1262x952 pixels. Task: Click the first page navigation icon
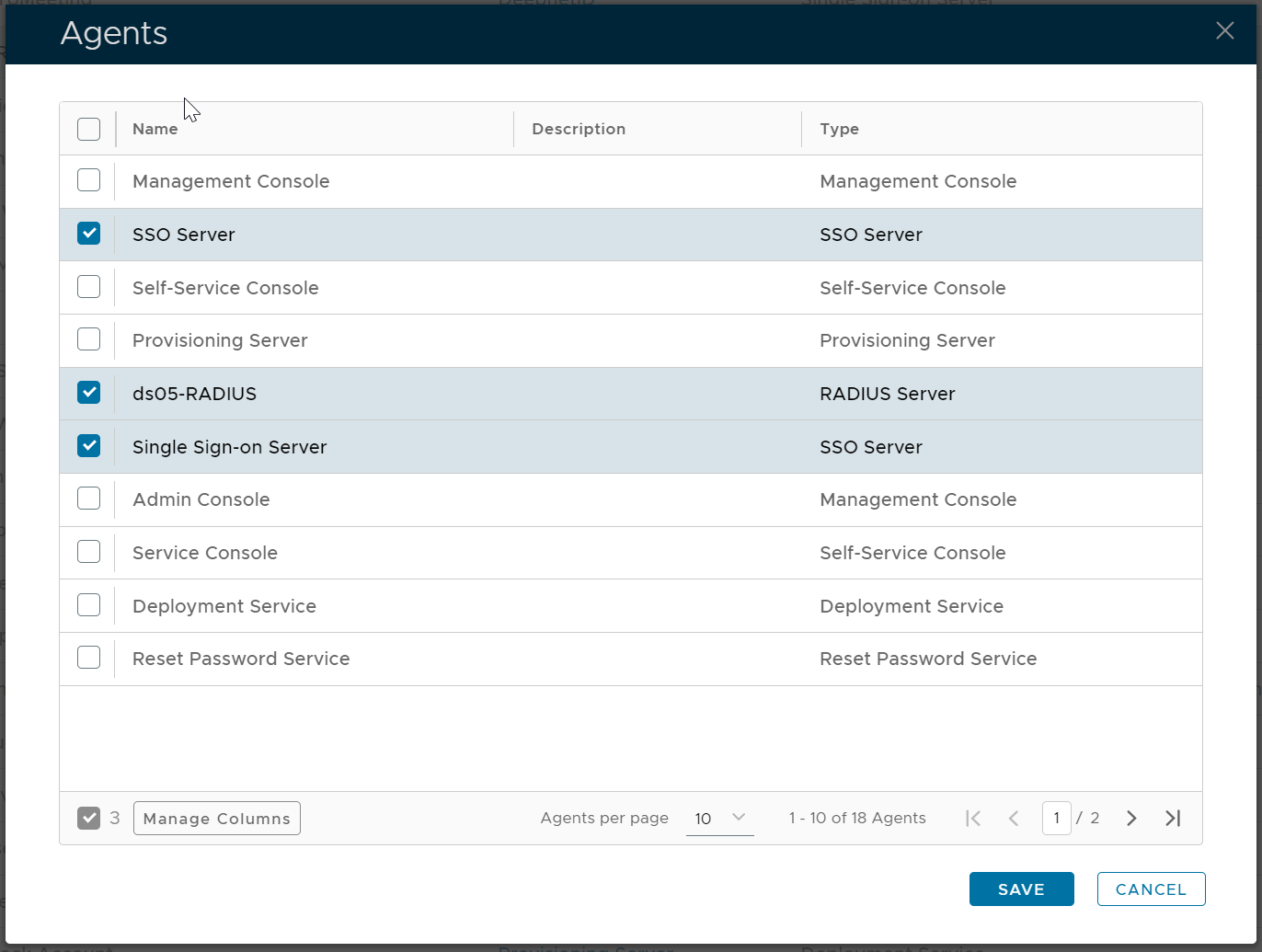(x=973, y=819)
